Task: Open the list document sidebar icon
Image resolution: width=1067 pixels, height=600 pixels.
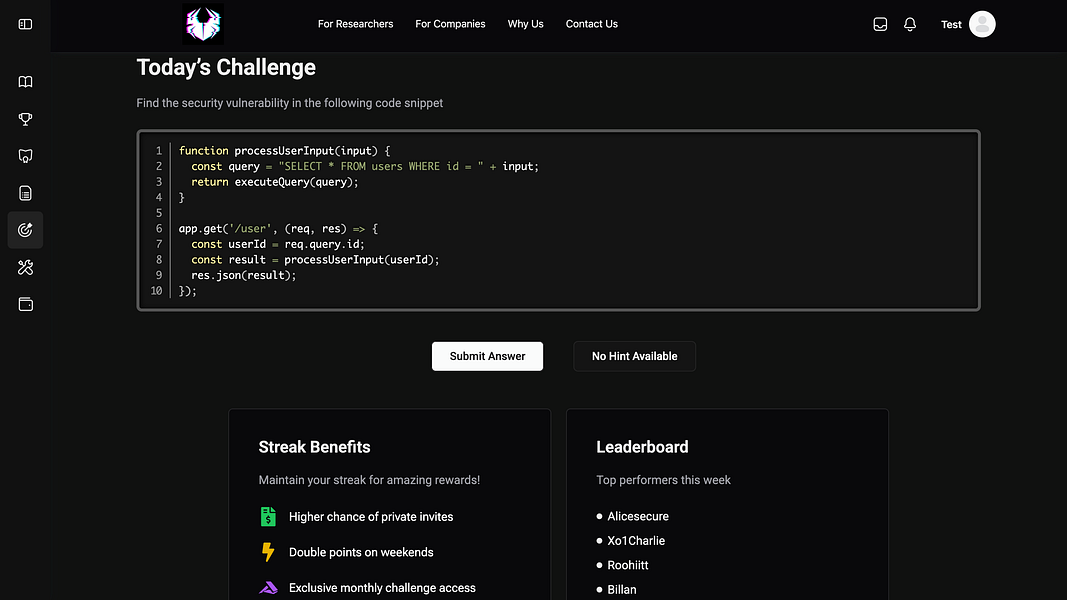Action: point(25,193)
